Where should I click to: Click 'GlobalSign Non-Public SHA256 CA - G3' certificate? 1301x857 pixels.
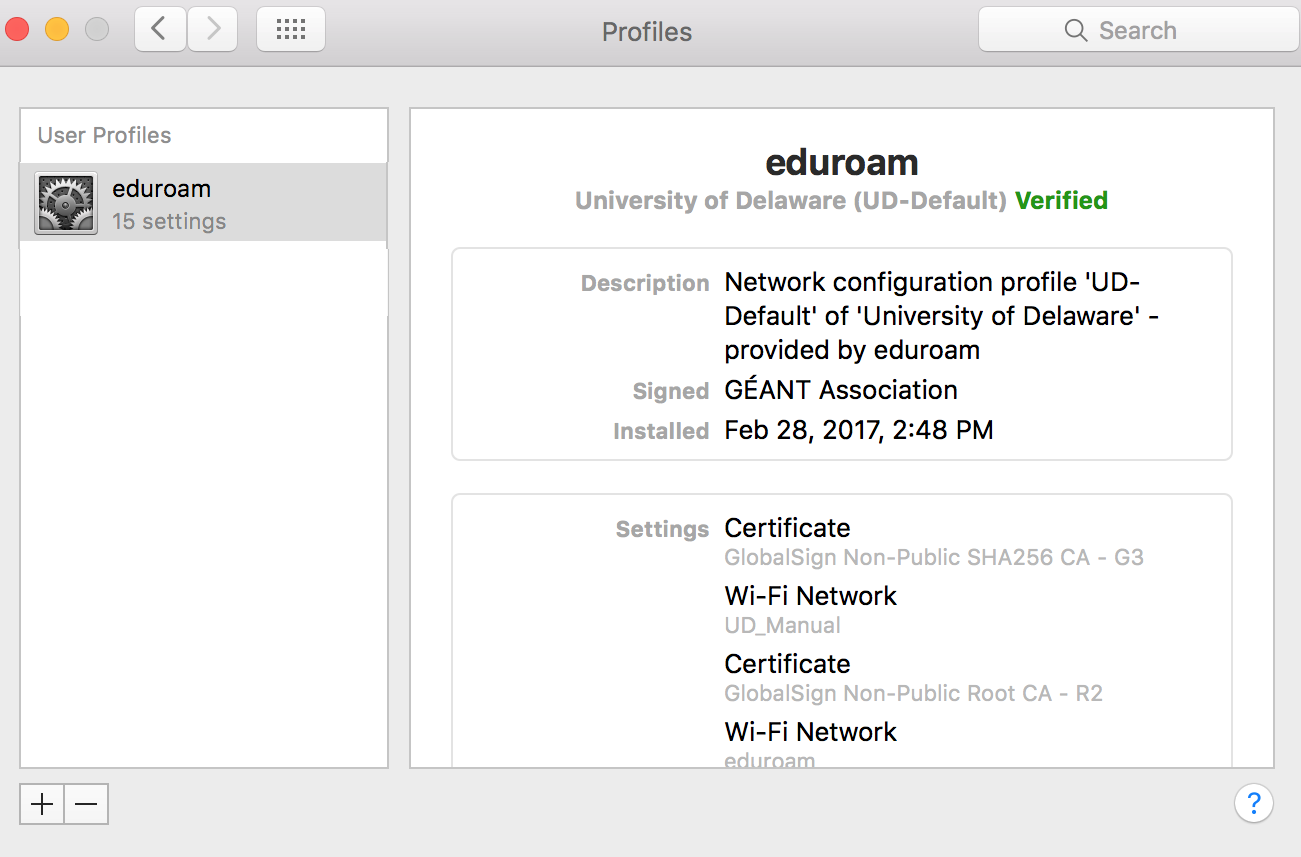pos(934,557)
